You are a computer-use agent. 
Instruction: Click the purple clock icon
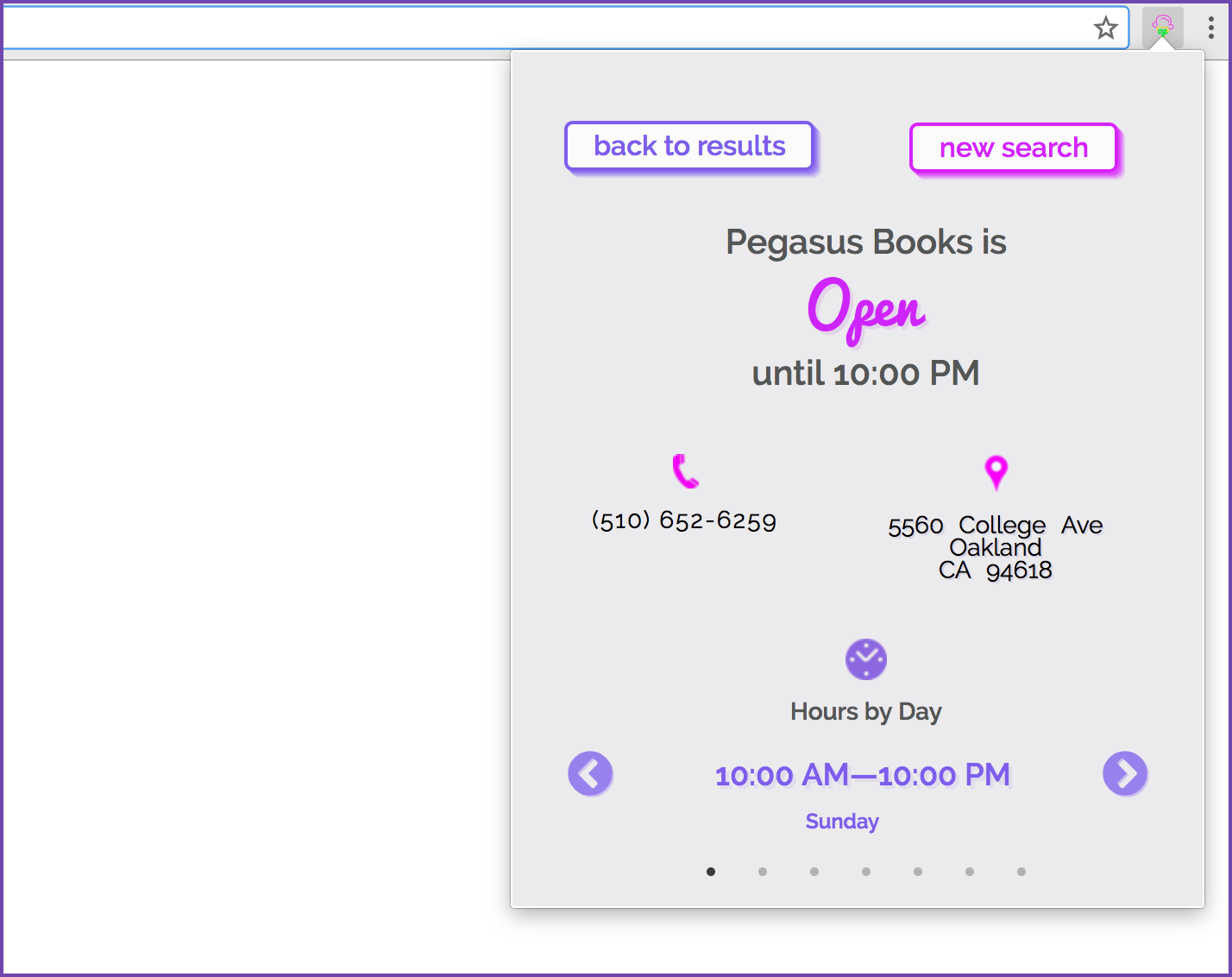[866, 660]
